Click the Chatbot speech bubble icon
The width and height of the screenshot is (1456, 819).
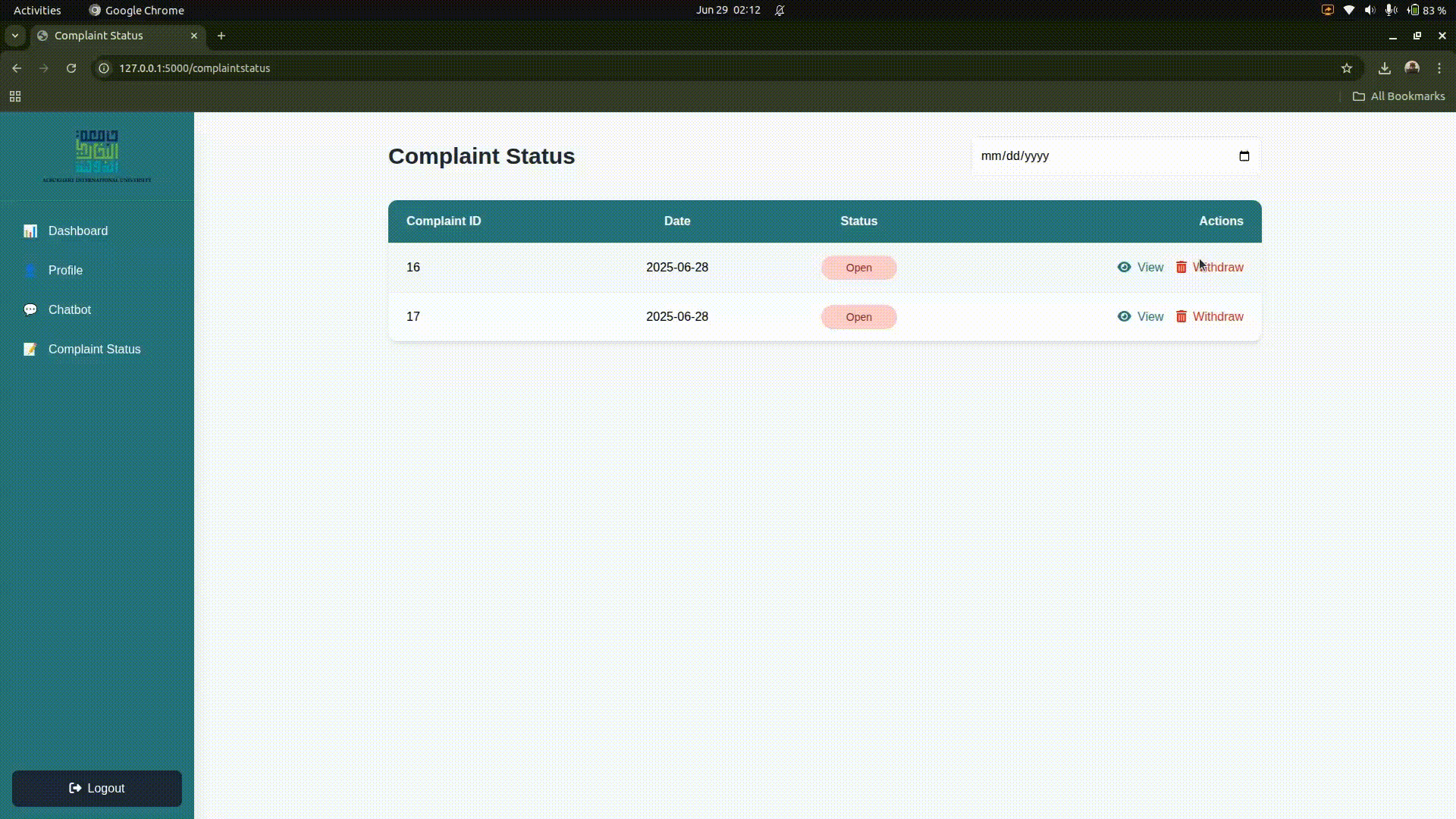[x=30, y=309]
